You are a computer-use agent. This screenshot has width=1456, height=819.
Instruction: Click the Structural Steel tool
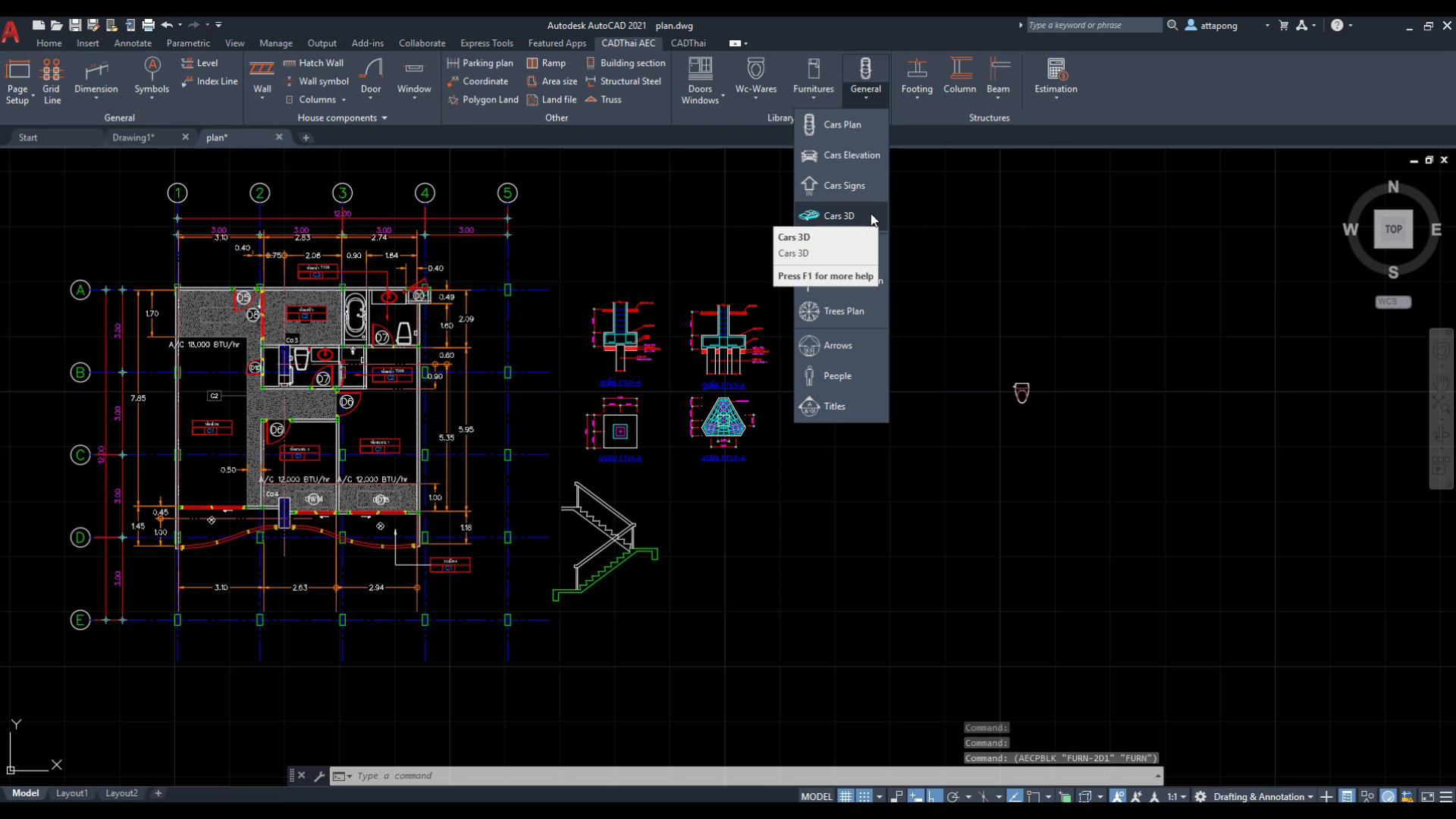(623, 81)
